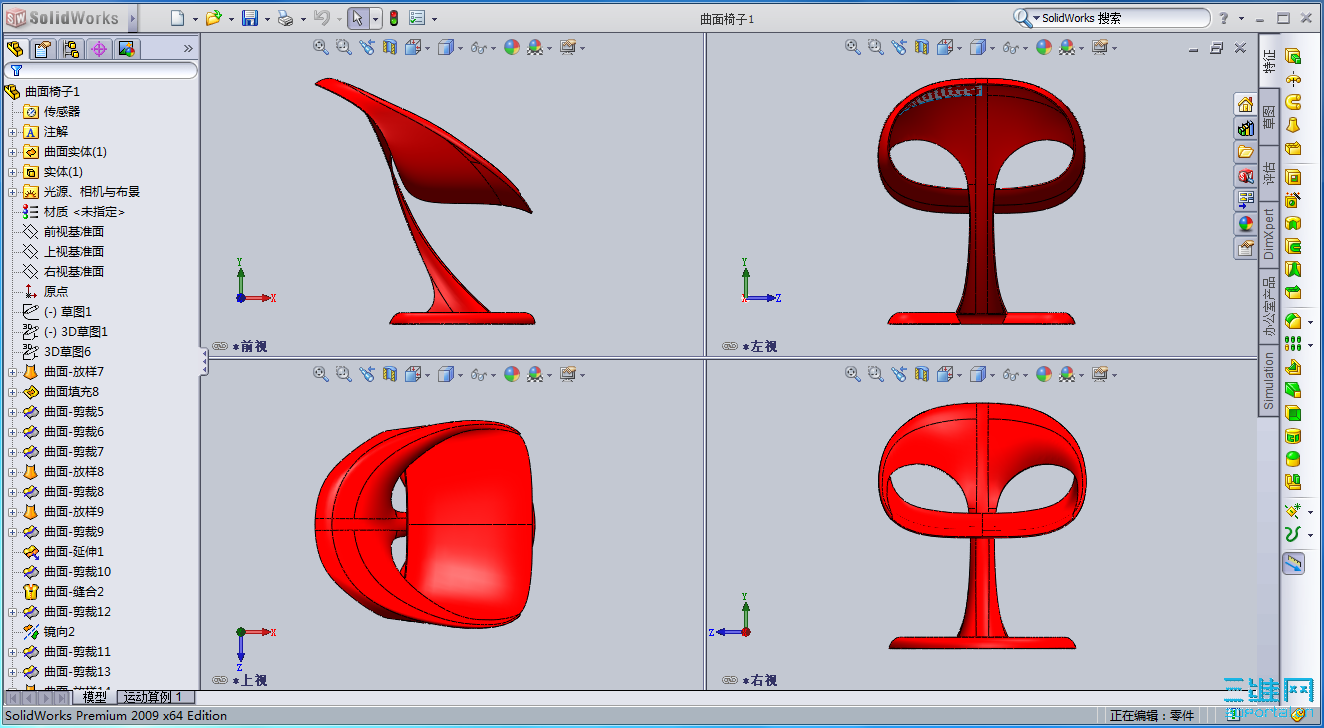Open the PropertyManager tab icon
Viewport: 1324px width, 728px height.
pyautogui.click(x=43, y=49)
